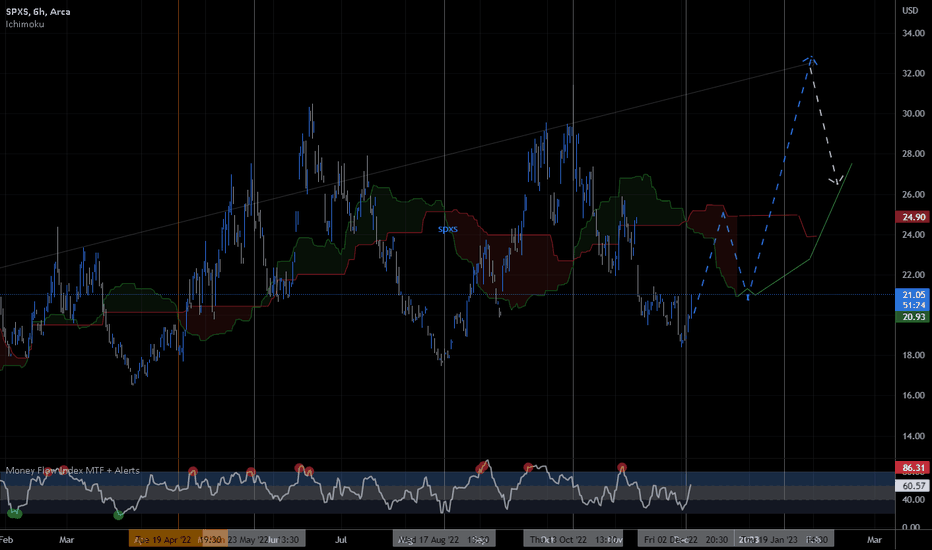The width and height of the screenshot is (932, 550).
Task: Click the 22.00 price axis label
Action: tap(913, 275)
